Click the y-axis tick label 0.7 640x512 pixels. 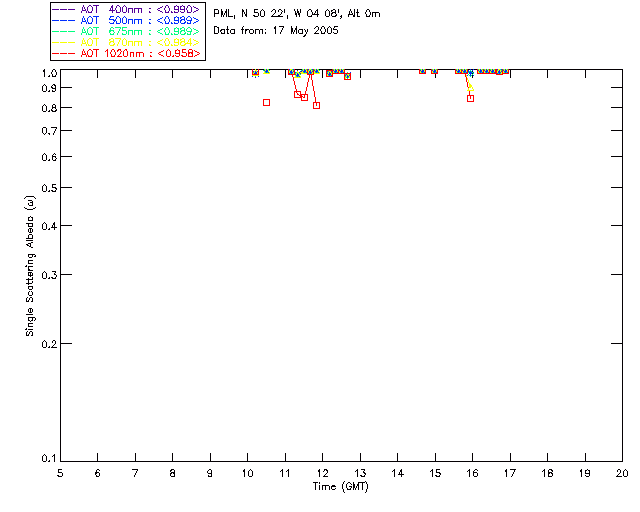(x=49, y=131)
